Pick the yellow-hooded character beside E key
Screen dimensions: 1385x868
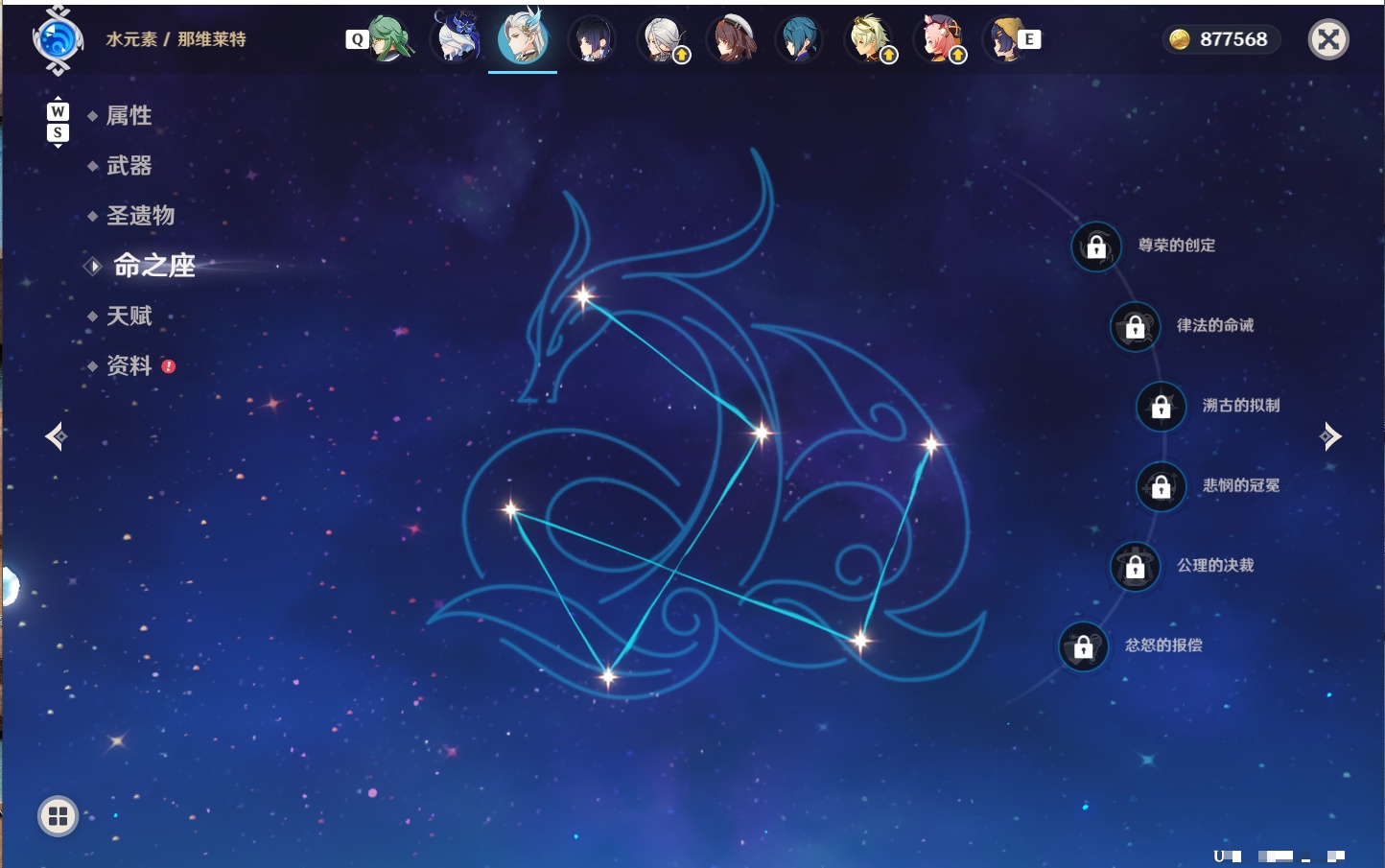coord(1004,39)
